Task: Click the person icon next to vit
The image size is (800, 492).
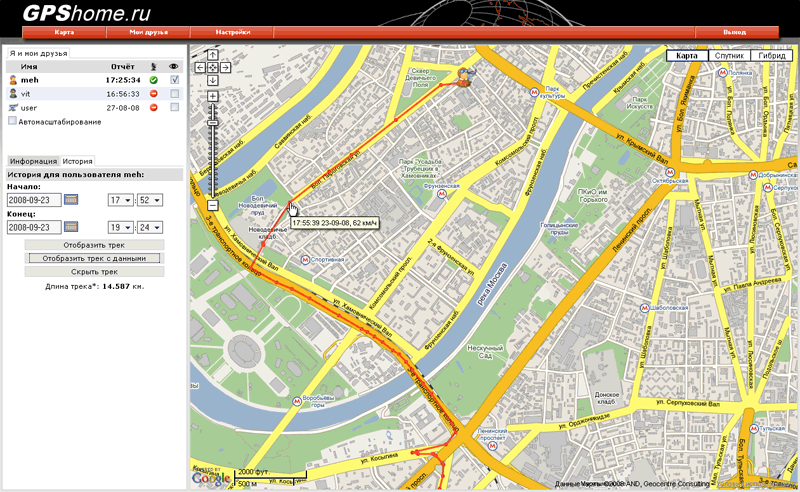Action: tap(13, 94)
